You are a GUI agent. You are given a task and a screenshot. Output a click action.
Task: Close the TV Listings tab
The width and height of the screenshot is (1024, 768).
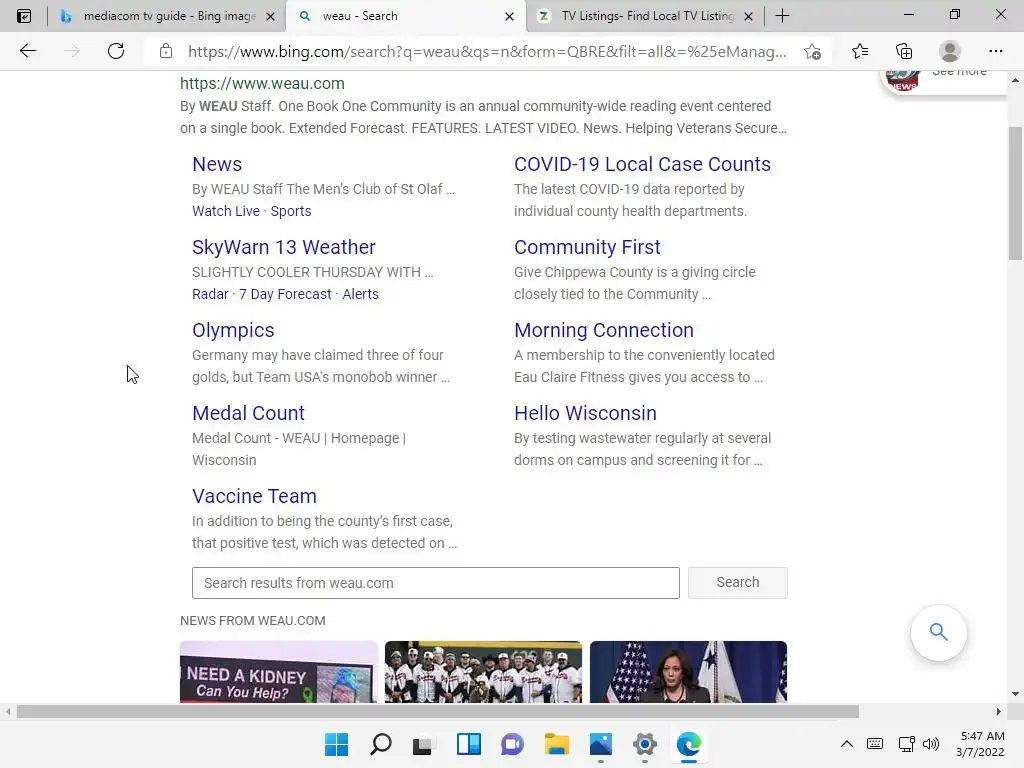[x=749, y=16]
